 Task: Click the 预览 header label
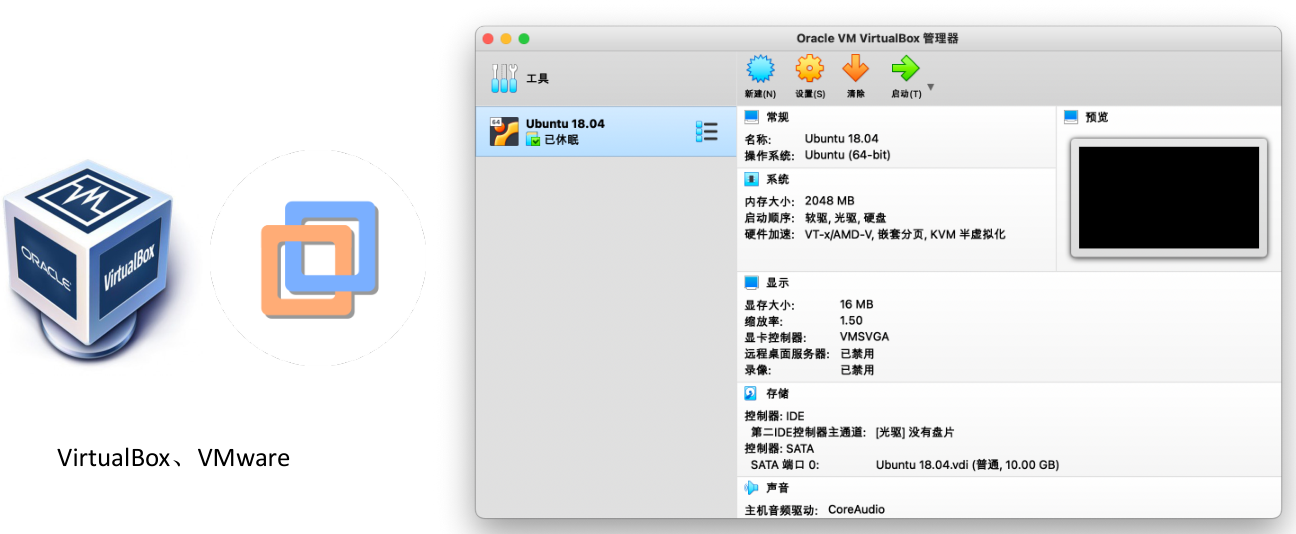coord(1097,117)
